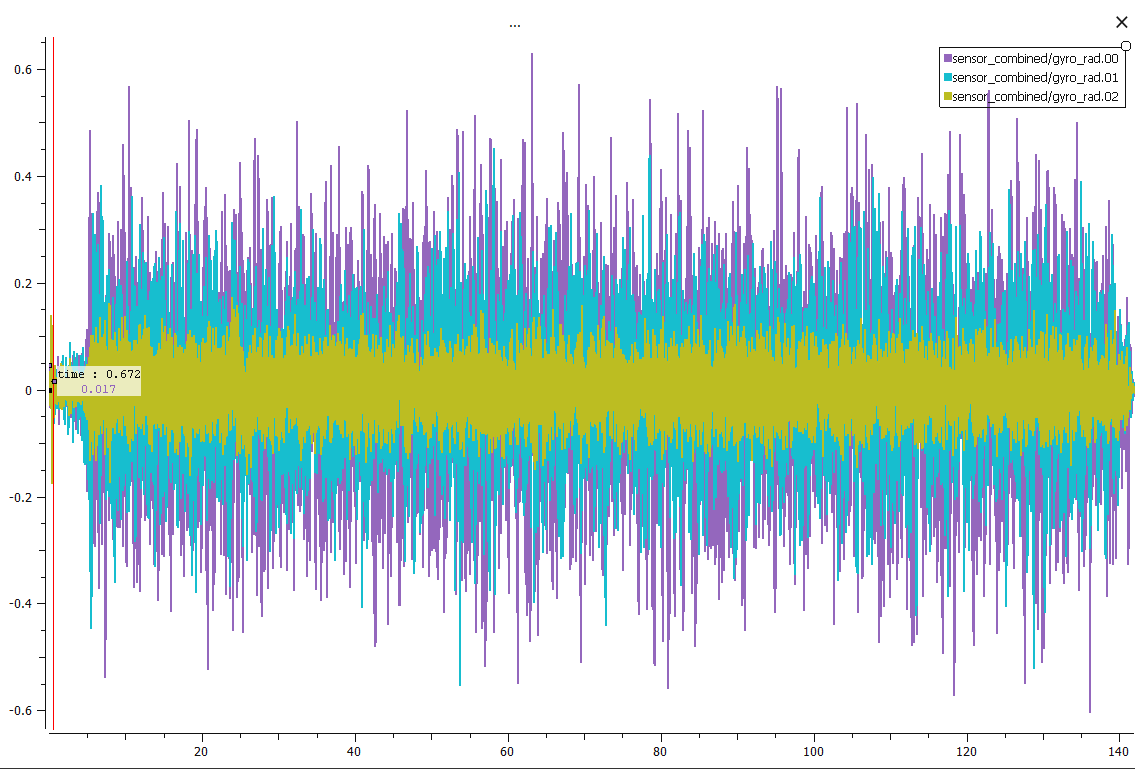Screen dimensions: 1135x769
Task: Click the purple gyro_rad.00 legend swatch
Action: tap(947, 59)
